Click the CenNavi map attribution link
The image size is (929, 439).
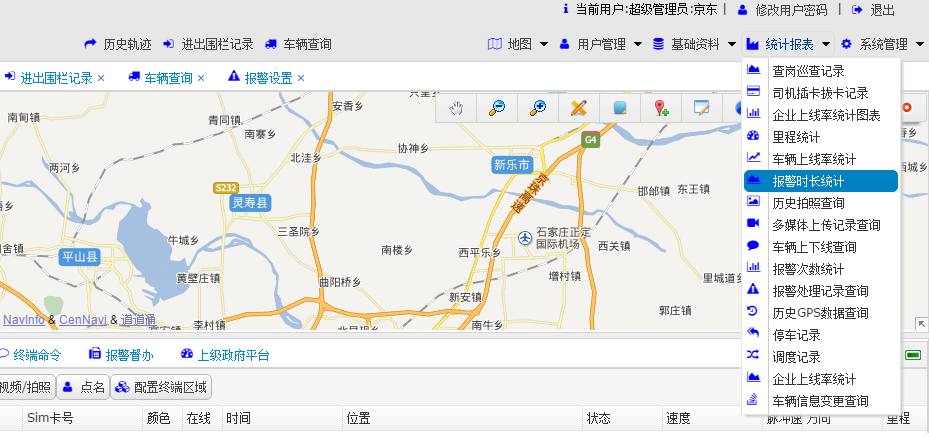pos(83,320)
